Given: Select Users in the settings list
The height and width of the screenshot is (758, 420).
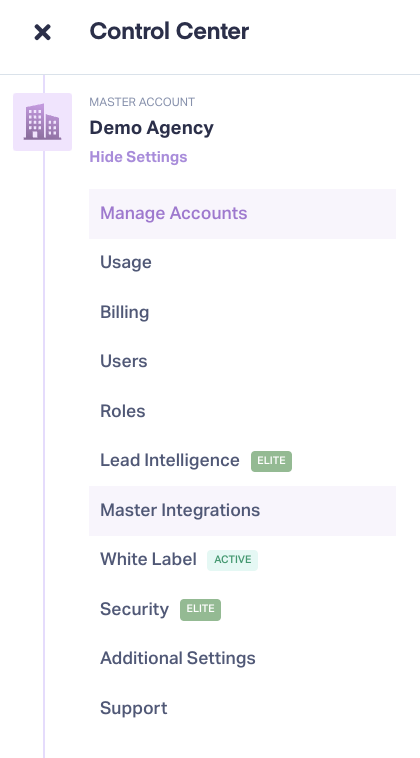Looking at the screenshot, I should click(243, 361).
